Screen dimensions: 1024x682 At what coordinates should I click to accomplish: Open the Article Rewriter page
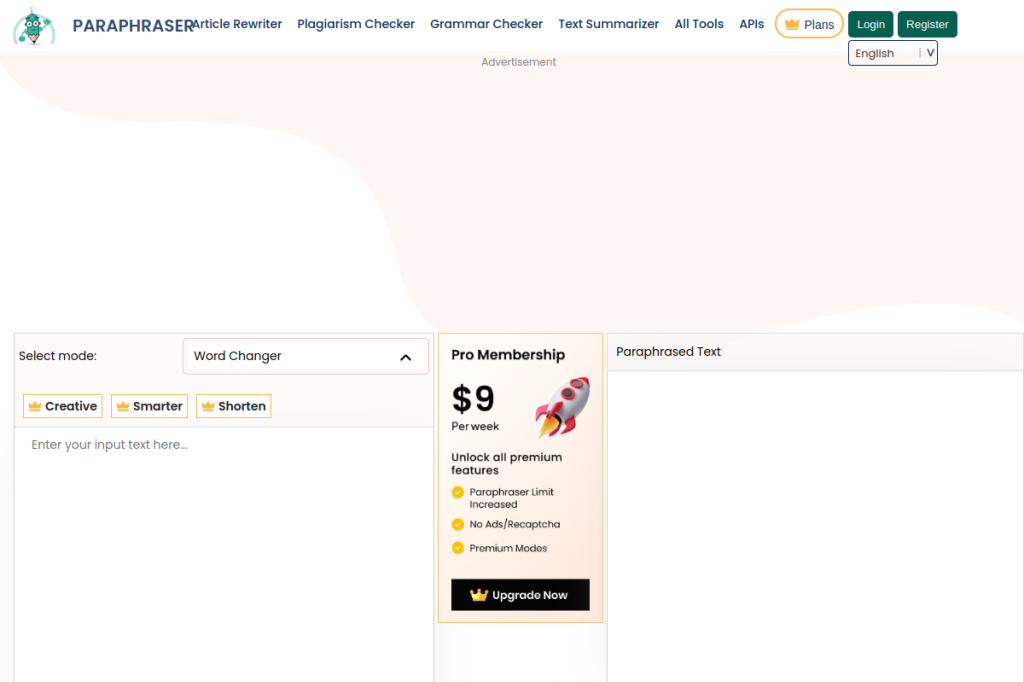tap(238, 24)
